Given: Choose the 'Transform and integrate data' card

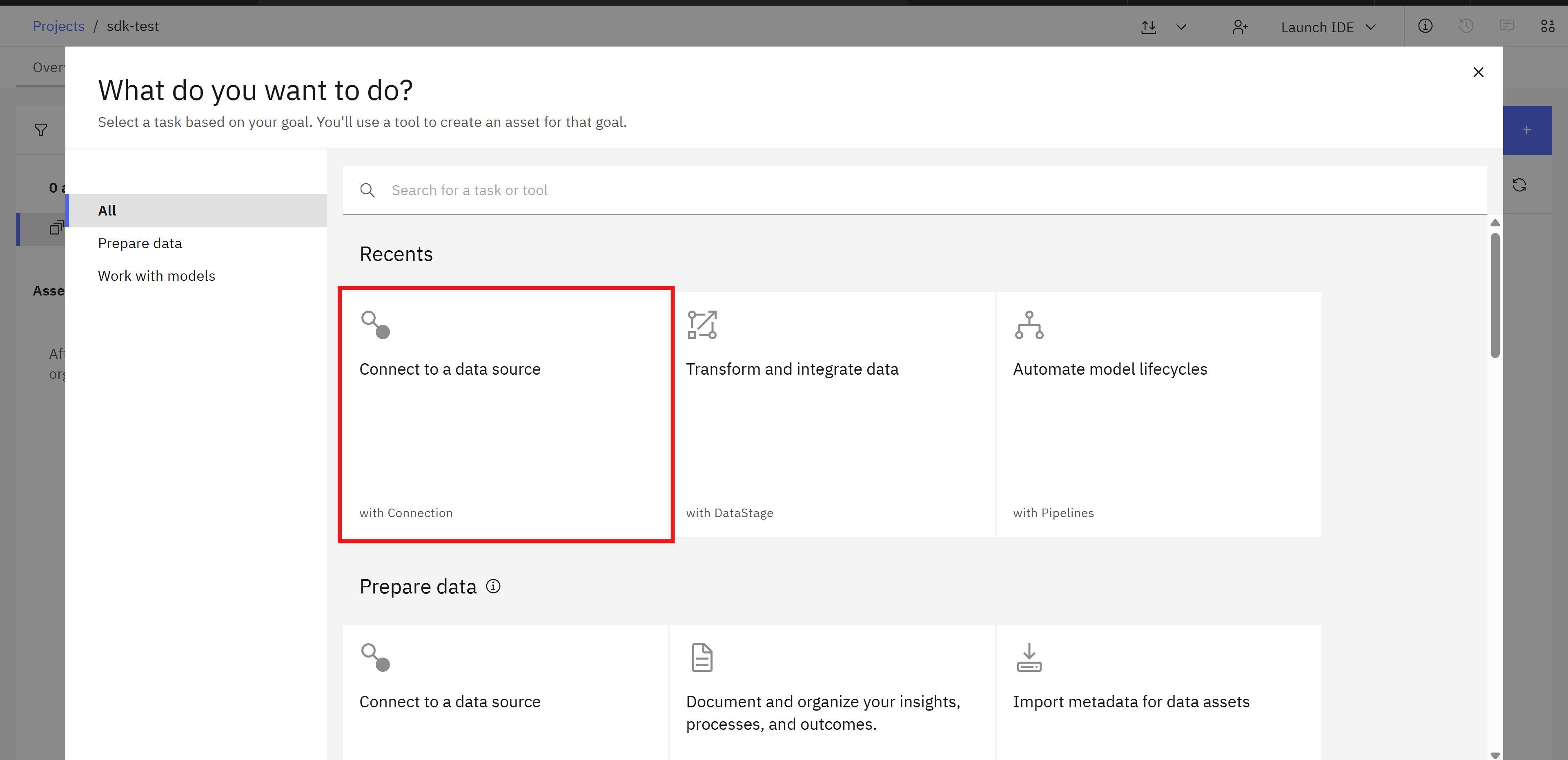Looking at the screenshot, I should pyautogui.click(x=832, y=414).
